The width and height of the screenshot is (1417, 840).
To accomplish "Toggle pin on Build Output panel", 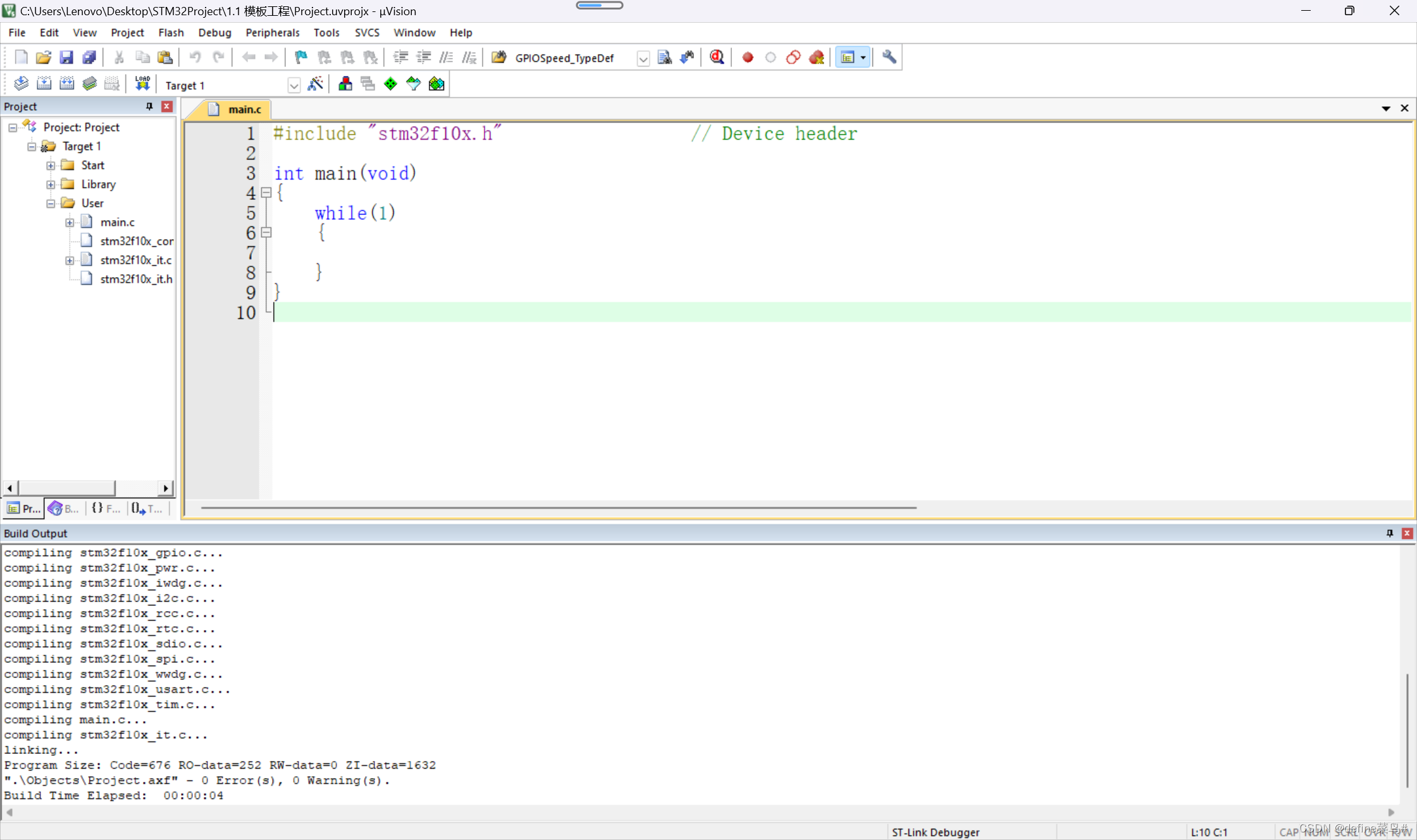I will pyautogui.click(x=1390, y=533).
